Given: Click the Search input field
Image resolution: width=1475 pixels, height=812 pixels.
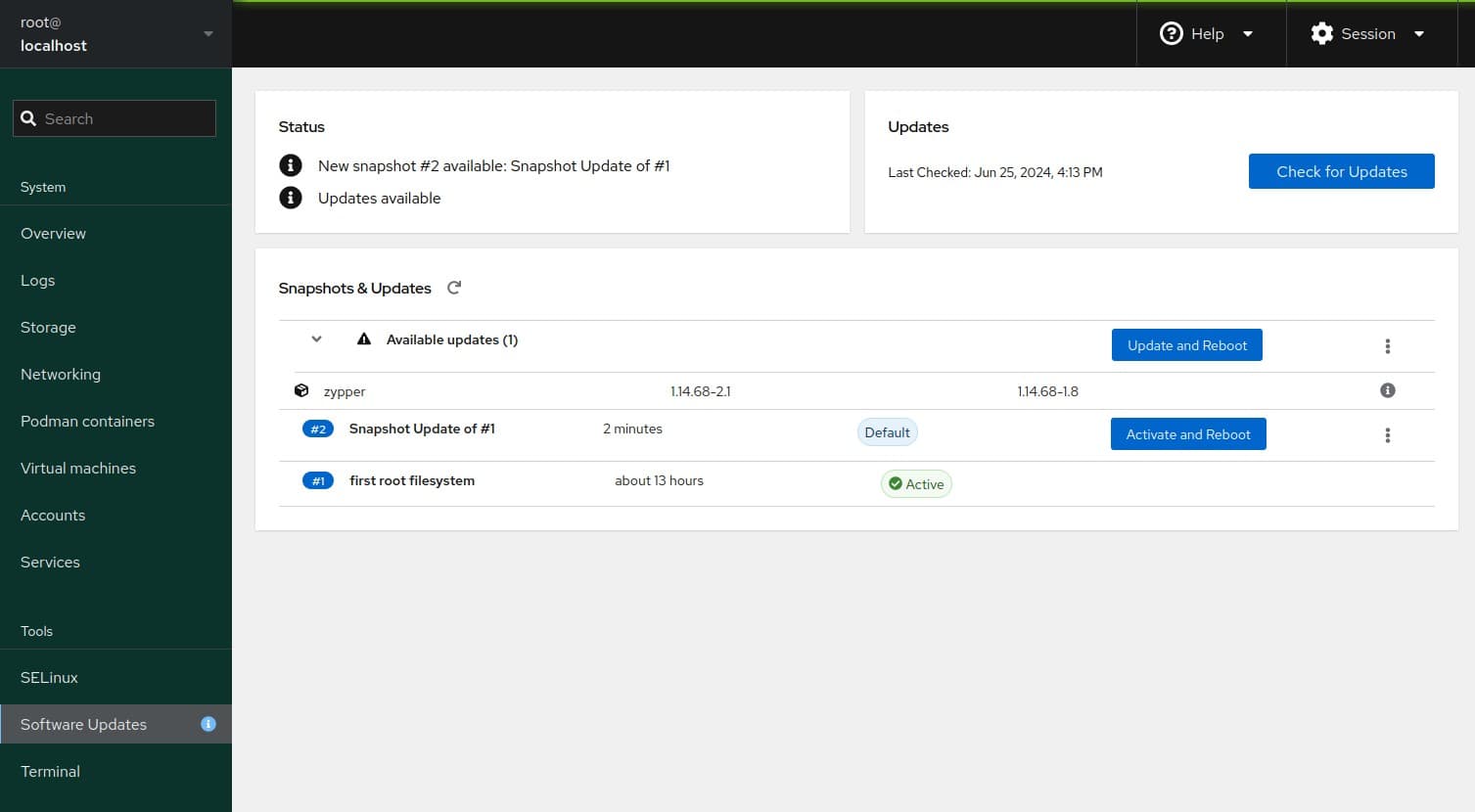Looking at the screenshot, I should pyautogui.click(x=114, y=118).
